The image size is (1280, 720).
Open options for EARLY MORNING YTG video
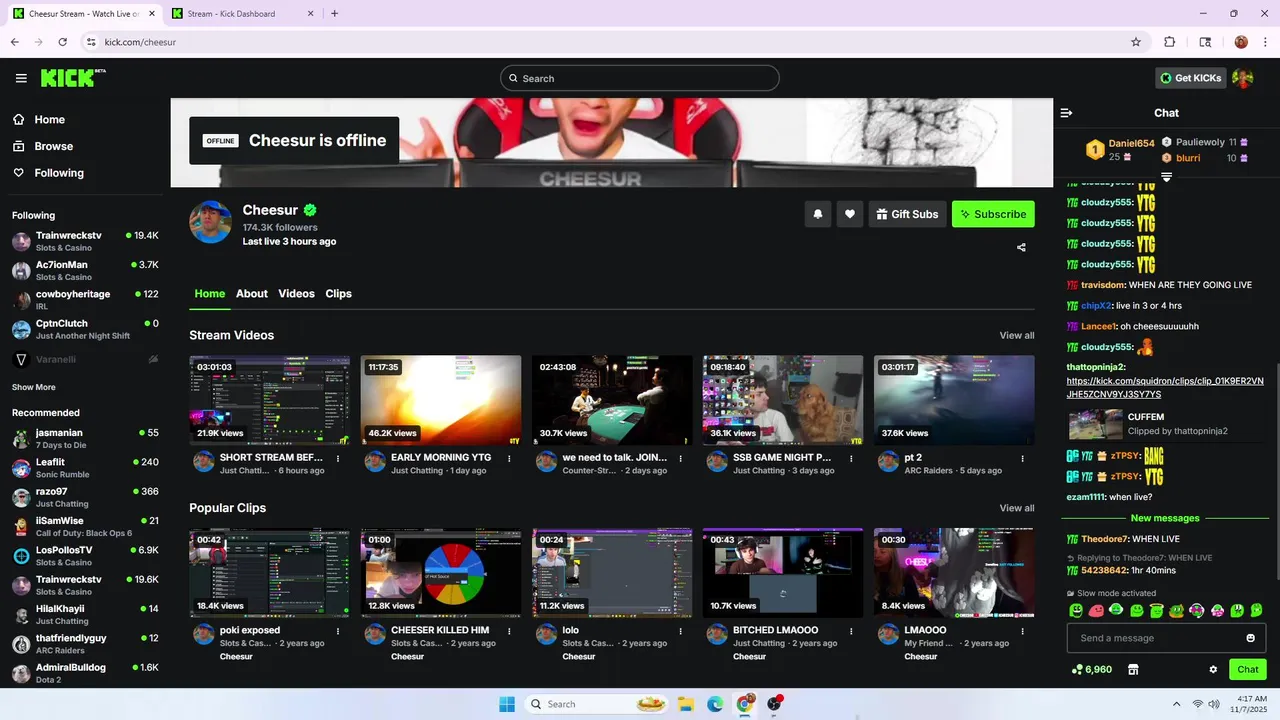tap(509, 459)
